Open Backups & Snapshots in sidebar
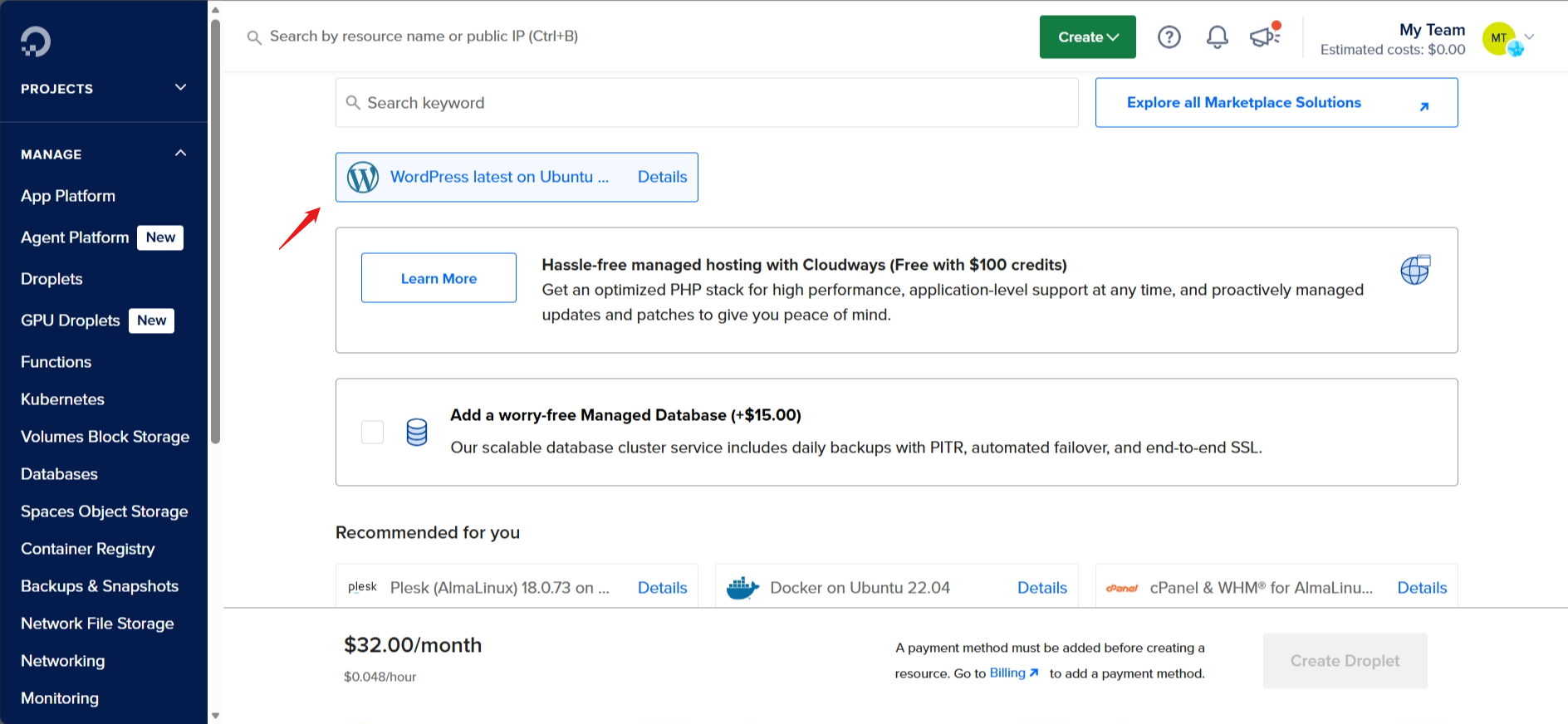 click(100, 586)
